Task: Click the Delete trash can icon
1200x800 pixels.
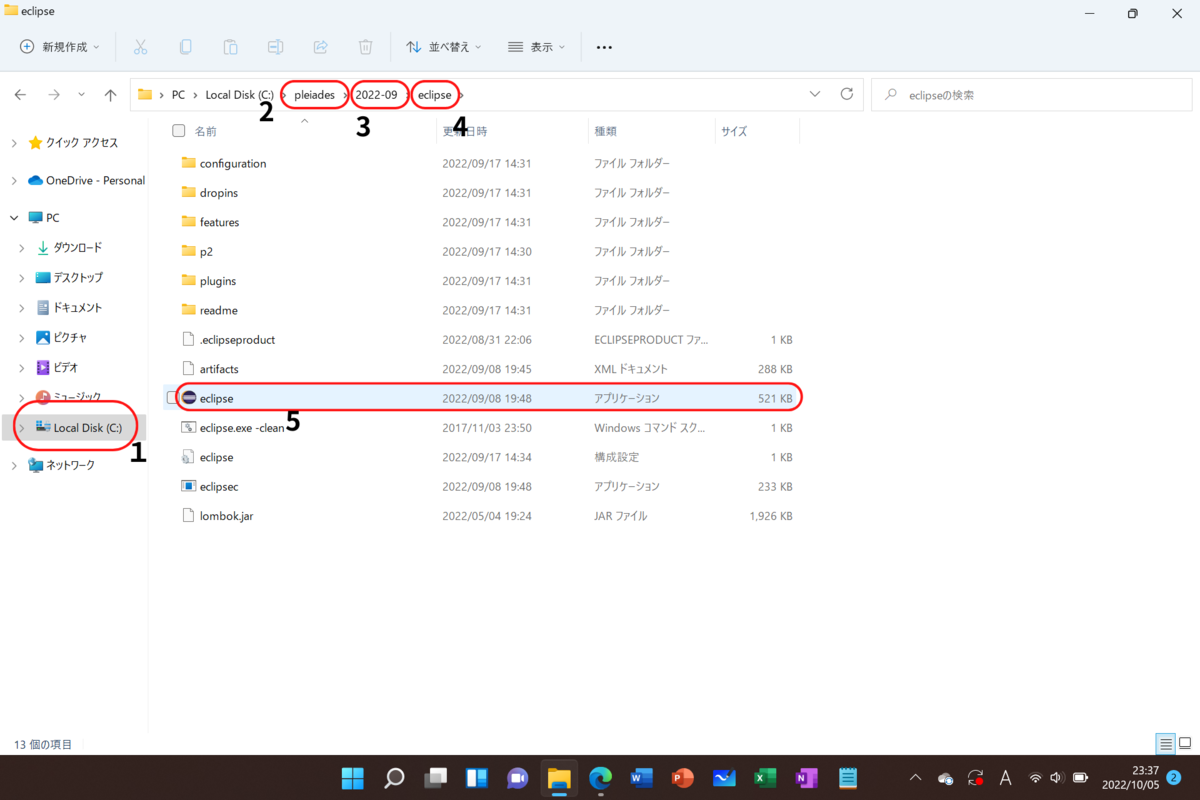Action: pyautogui.click(x=366, y=47)
